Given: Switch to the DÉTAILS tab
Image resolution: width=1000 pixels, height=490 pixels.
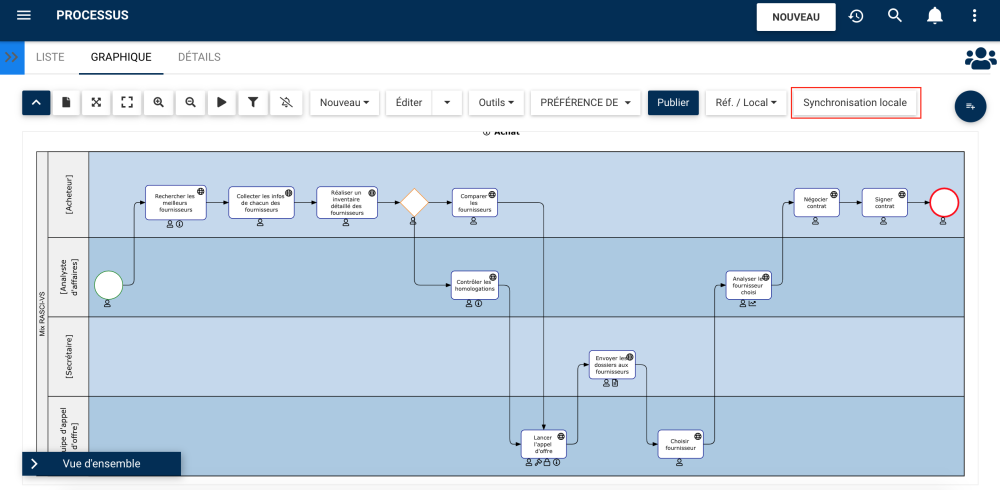Looking at the screenshot, I should [199, 57].
